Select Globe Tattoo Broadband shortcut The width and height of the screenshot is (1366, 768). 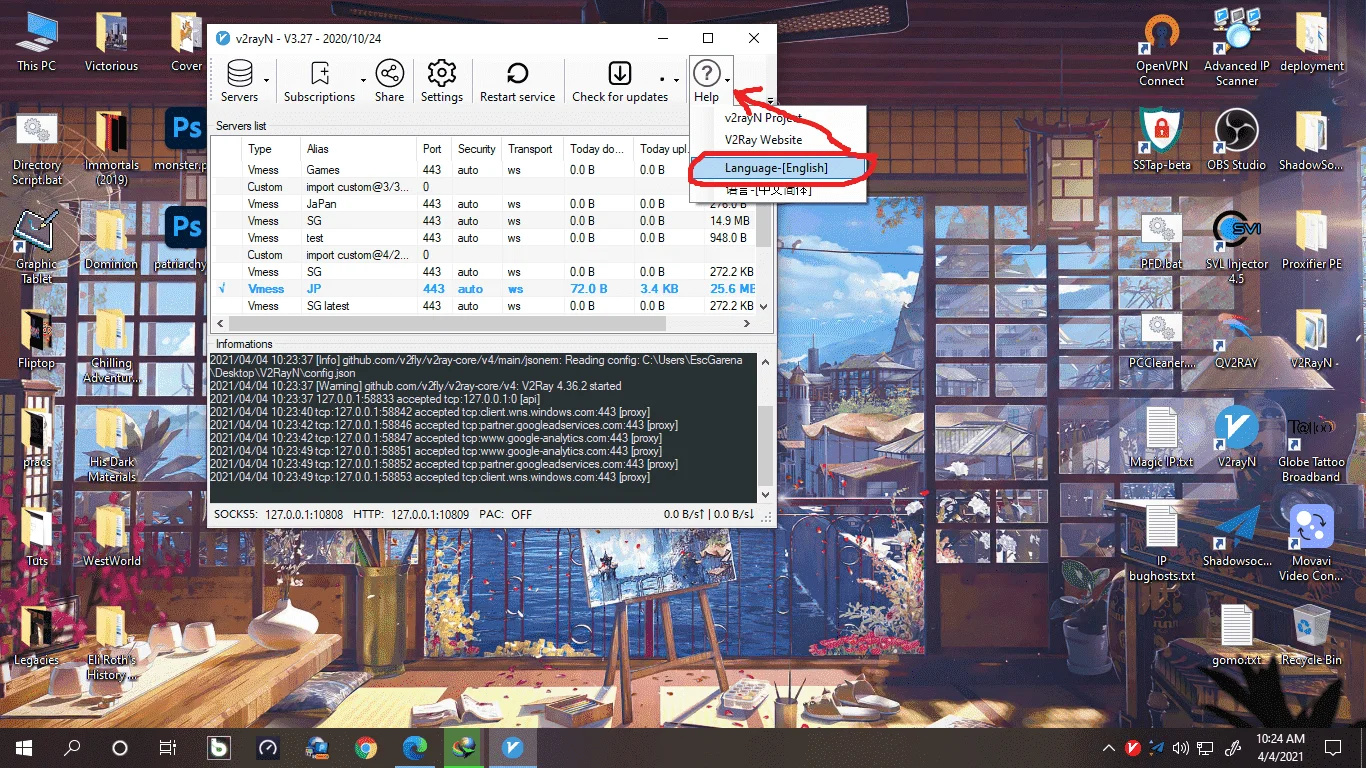click(x=1312, y=446)
